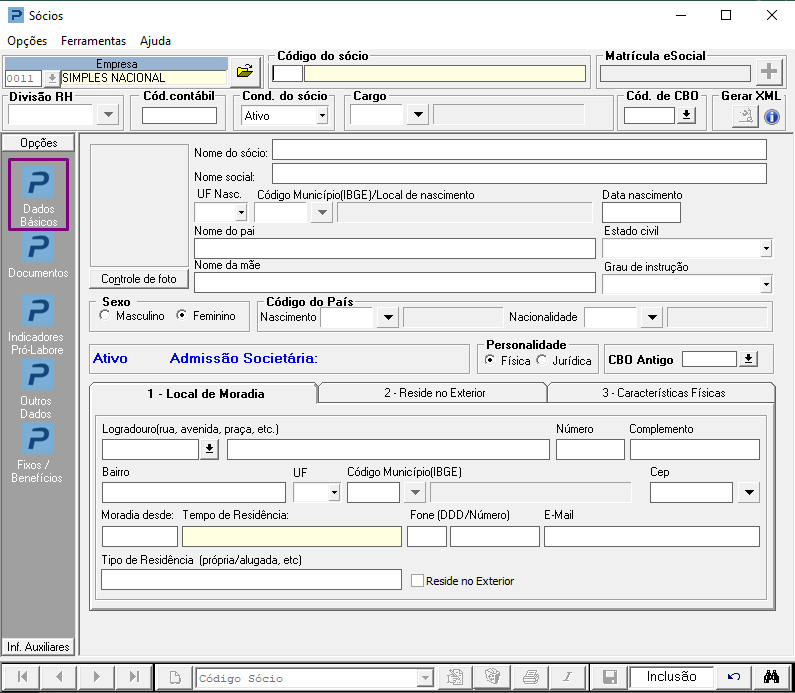Click the Gerar XML icon button
The image size is (795, 693).
click(745, 117)
